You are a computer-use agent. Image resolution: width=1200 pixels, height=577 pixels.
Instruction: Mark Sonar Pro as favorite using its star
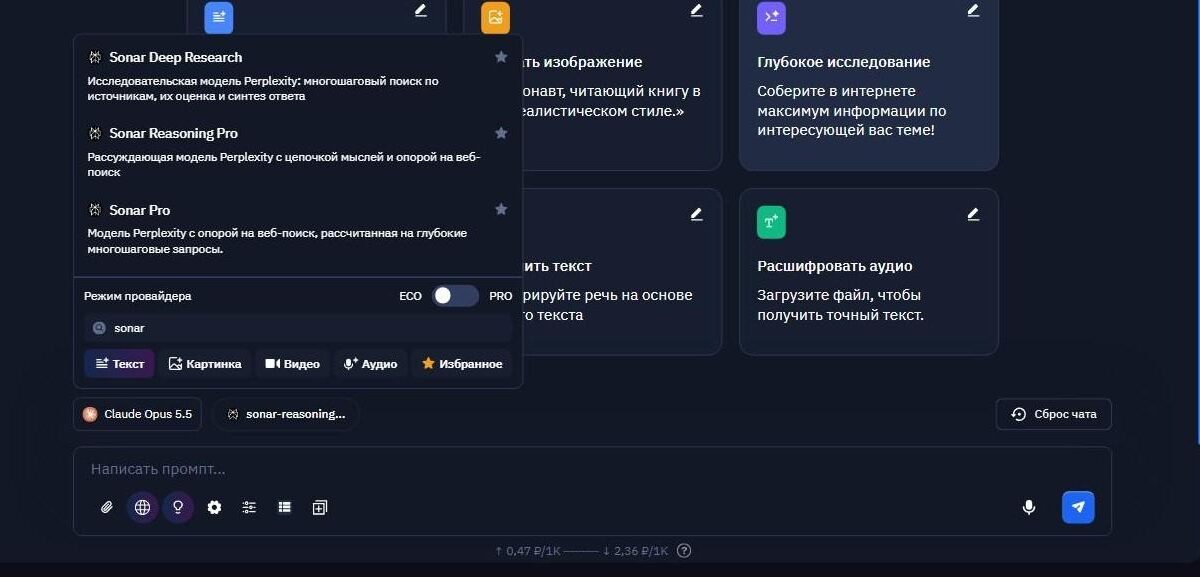(501, 209)
